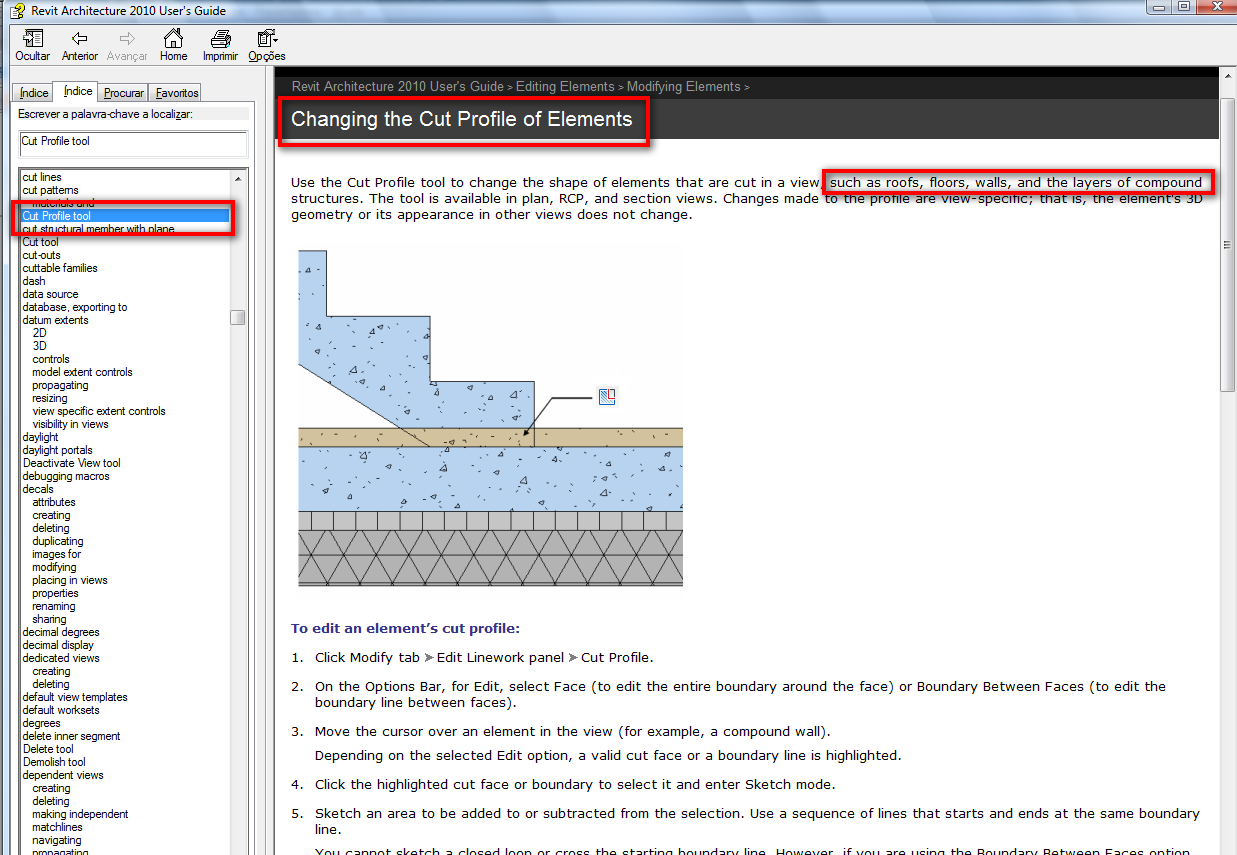Open the Favoritos tab
Screen dimensions: 1237x855
pos(177,93)
